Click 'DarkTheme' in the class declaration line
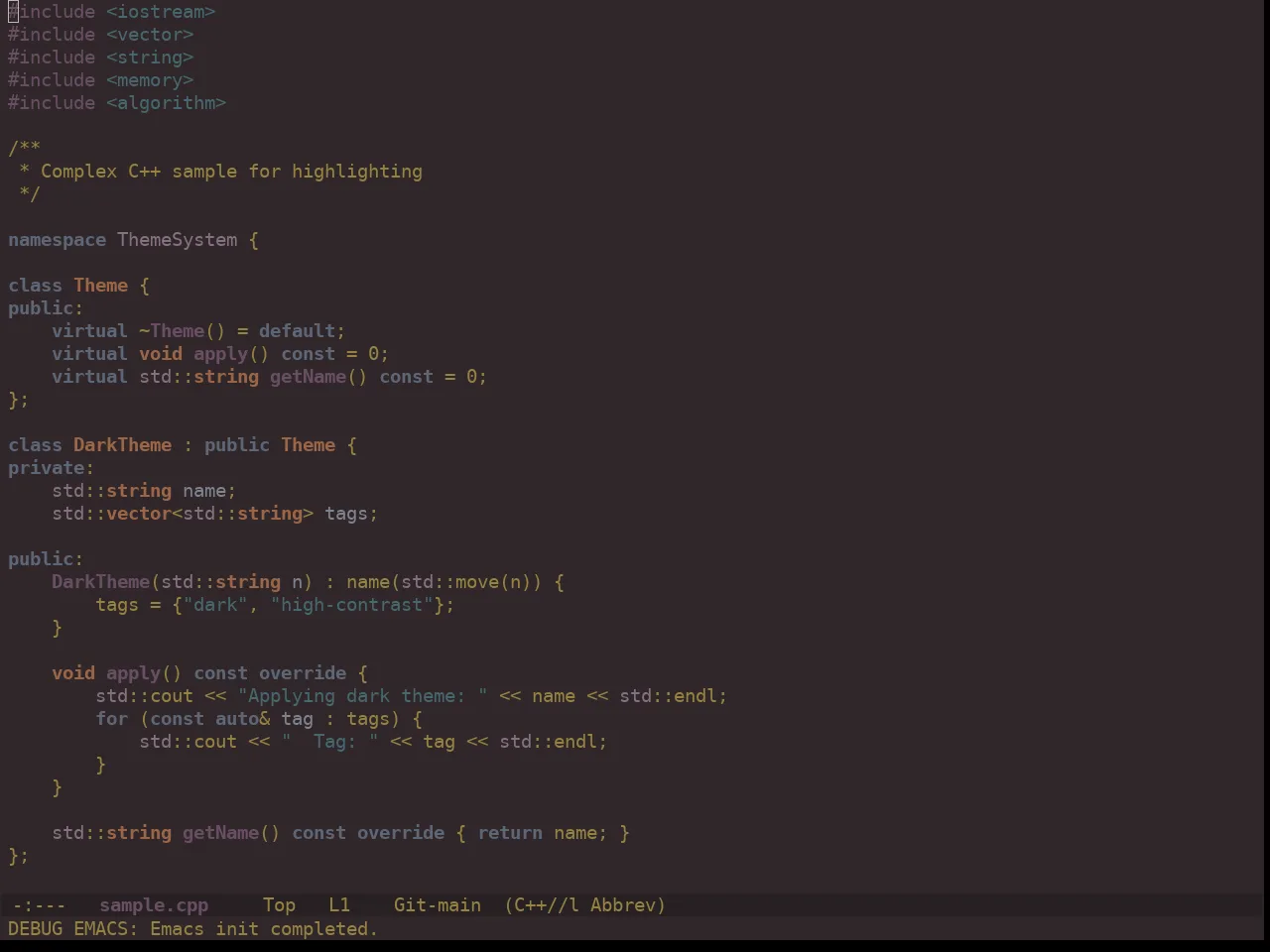Screen dimensions: 1270x952 pyautogui.click(x=123, y=445)
